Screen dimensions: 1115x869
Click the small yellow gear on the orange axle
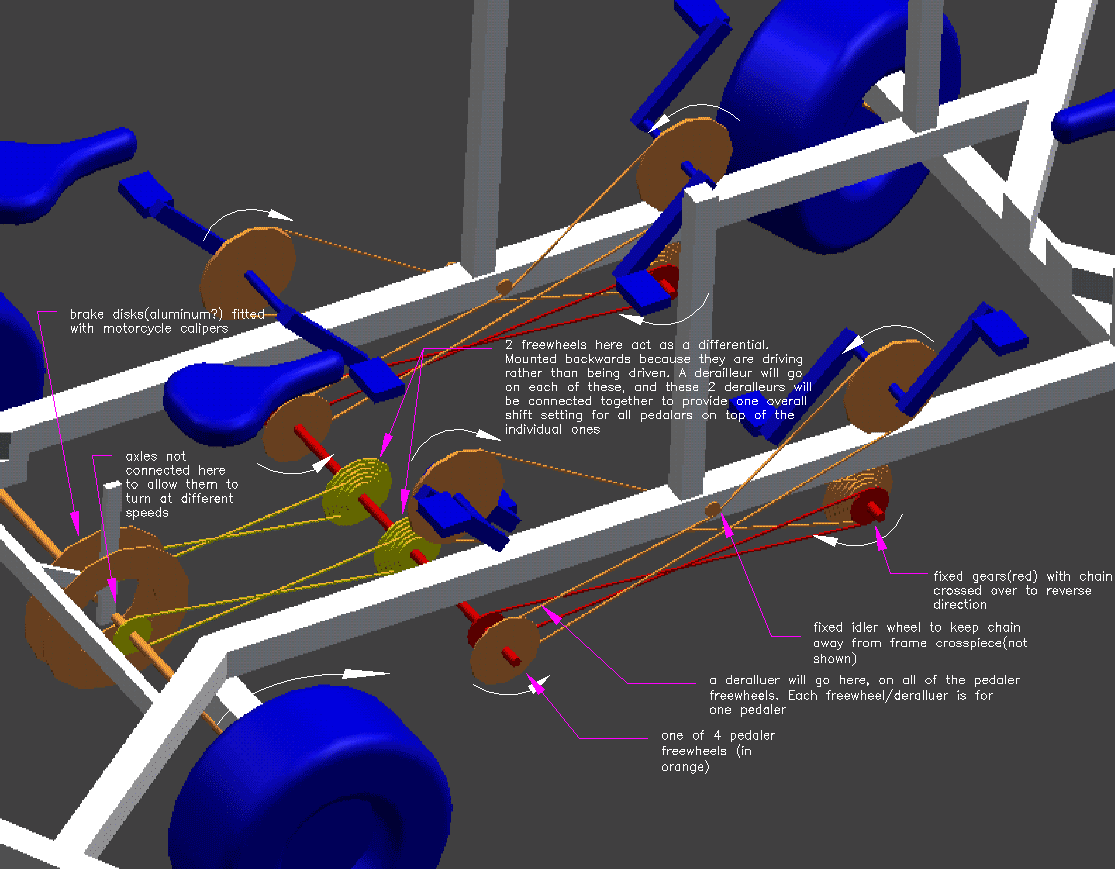(x=131, y=635)
